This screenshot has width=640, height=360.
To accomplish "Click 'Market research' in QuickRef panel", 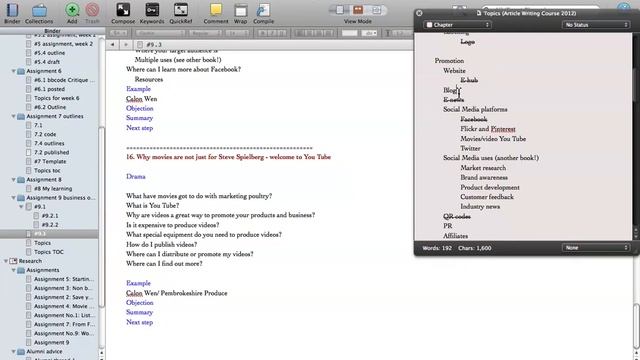I will tap(483, 168).
